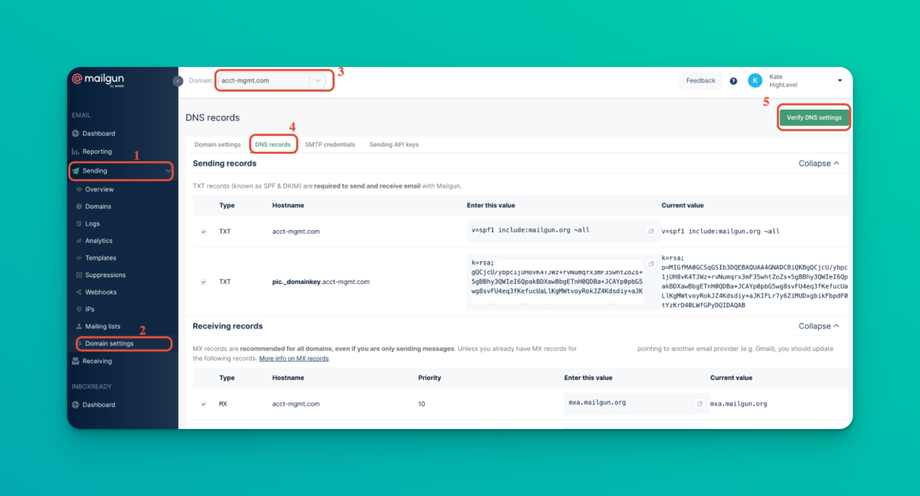Viewport: 920px width, 496px height.
Task: Open the help question mark icon
Action: pyautogui.click(x=733, y=81)
